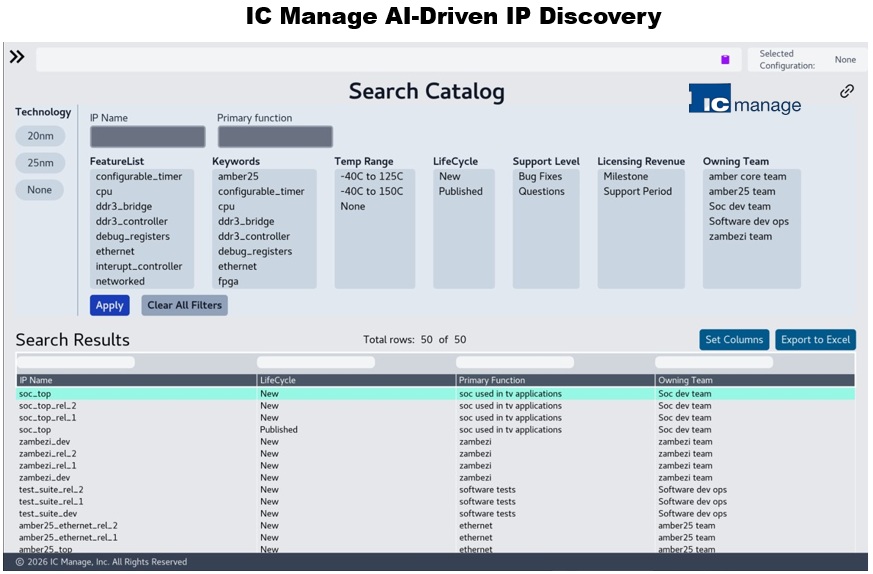Select the zambezi_rel_2 result row
The height and width of the screenshot is (574, 873).
coord(435,454)
